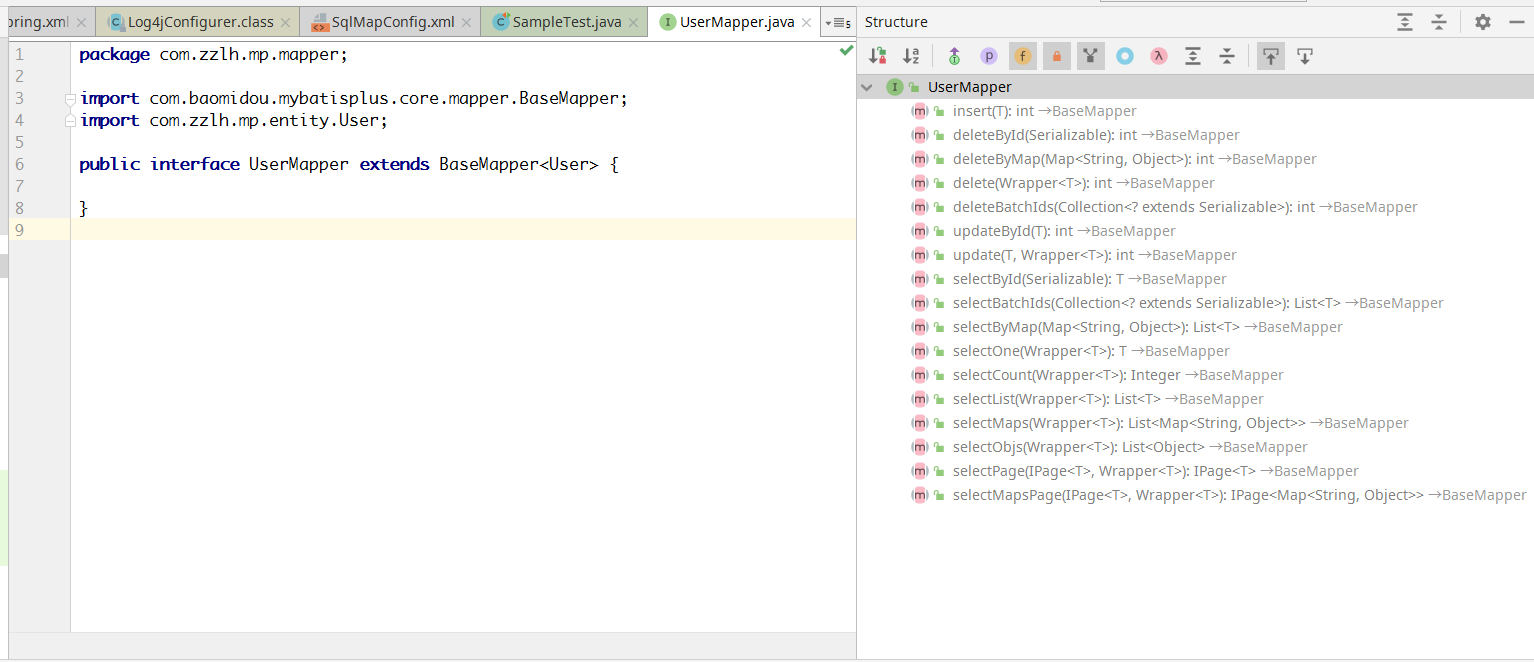This screenshot has width=1534, height=662.
Task: Click the interface icon beside UserMapper node
Action: click(895, 87)
